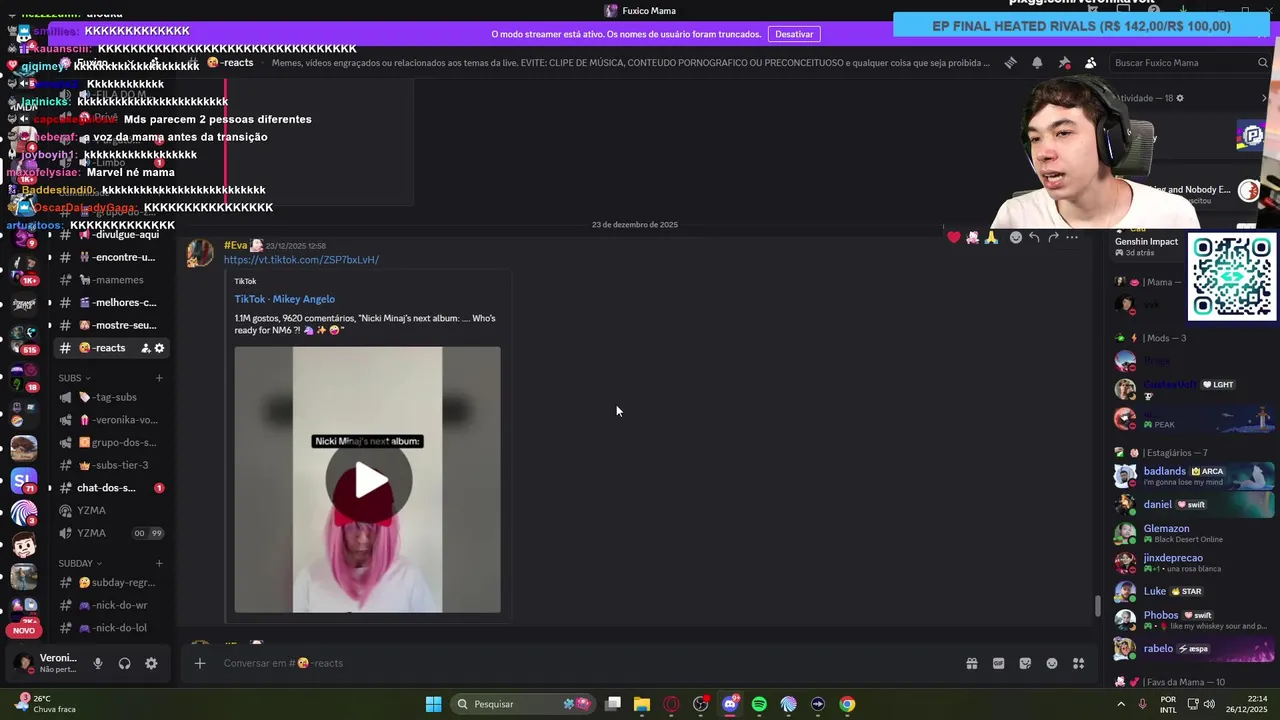Add channel to SUBS category
Viewport: 1280px width, 720px height.
(x=159, y=378)
